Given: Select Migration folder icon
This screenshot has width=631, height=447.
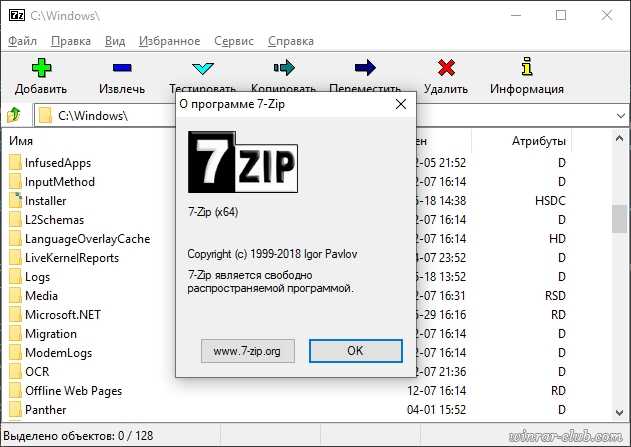Looking at the screenshot, I should point(15,334).
